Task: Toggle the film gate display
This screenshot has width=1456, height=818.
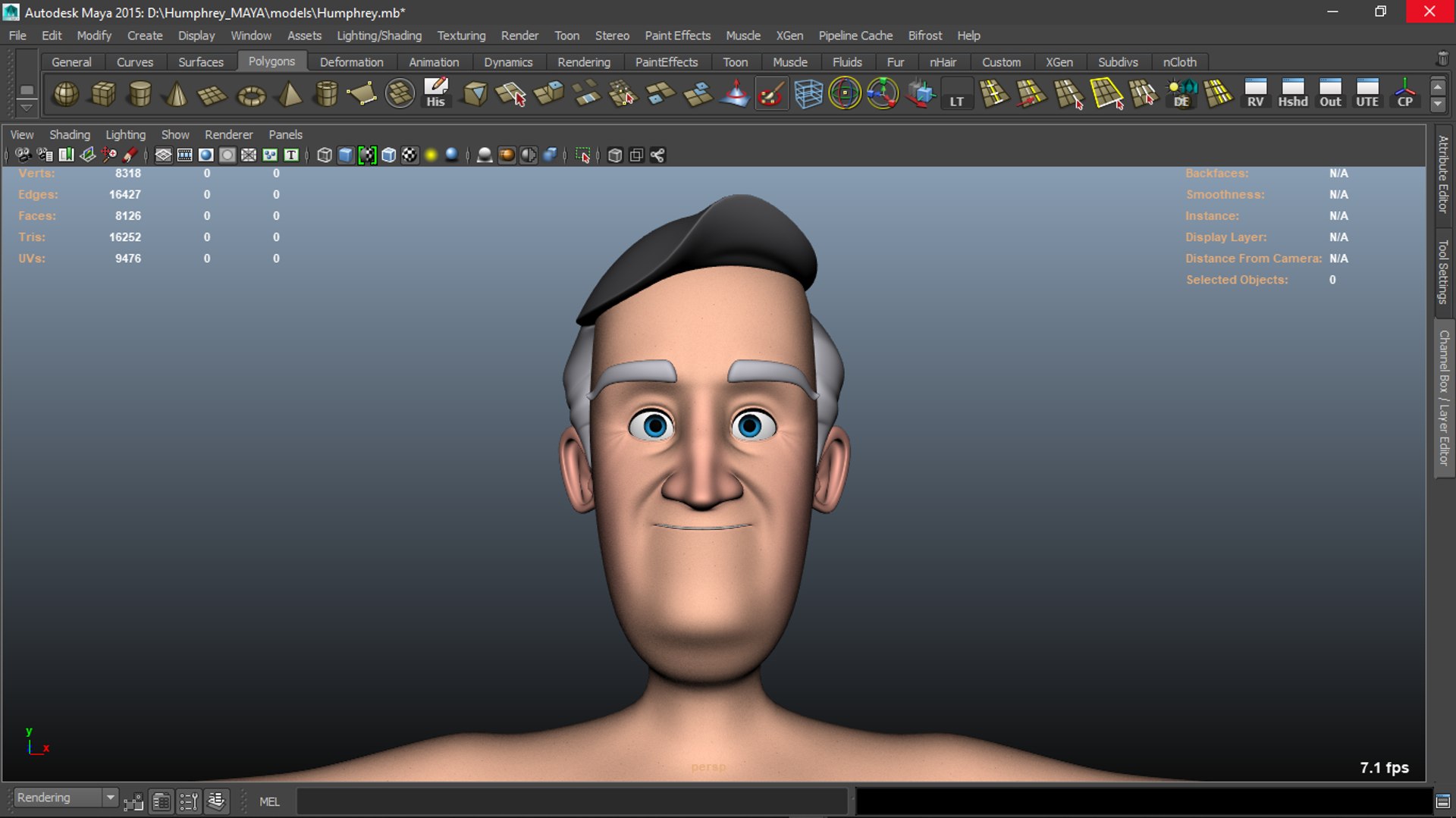Action: click(184, 155)
